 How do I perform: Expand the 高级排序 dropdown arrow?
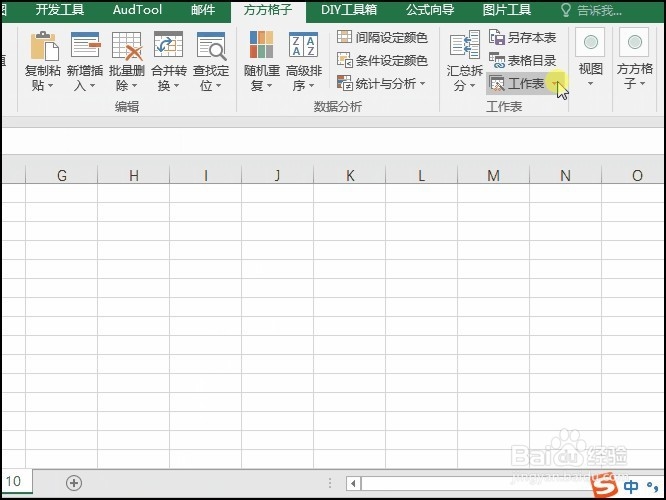tap(311, 86)
